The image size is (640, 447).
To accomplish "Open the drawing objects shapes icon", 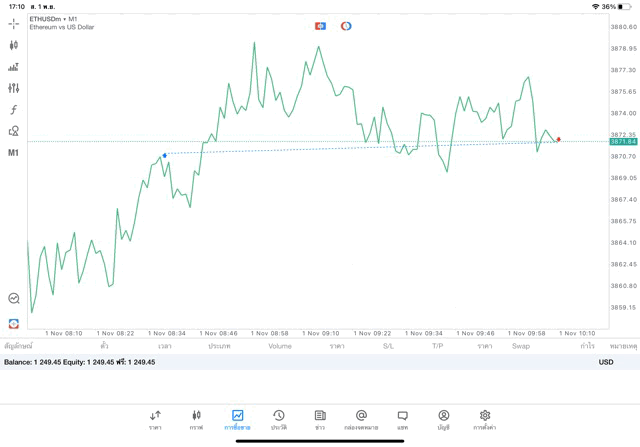I will 14,131.
